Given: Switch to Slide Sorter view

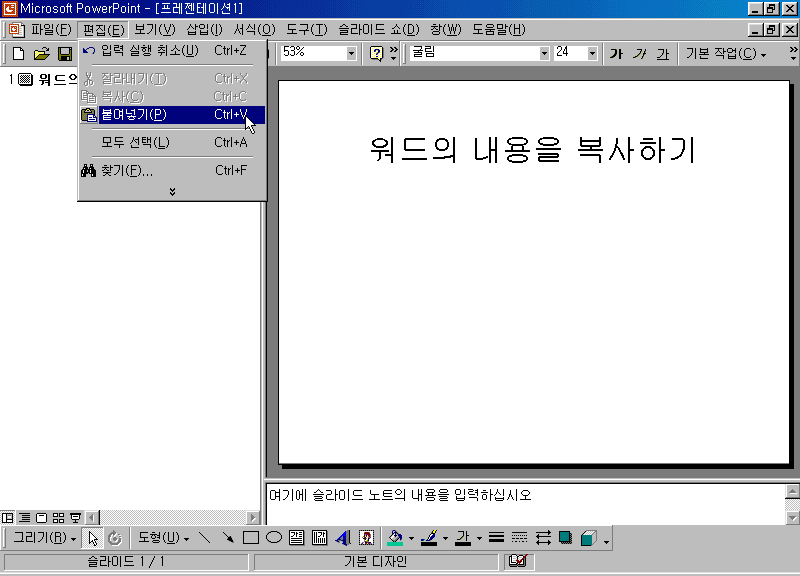Looking at the screenshot, I should click(x=59, y=518).
